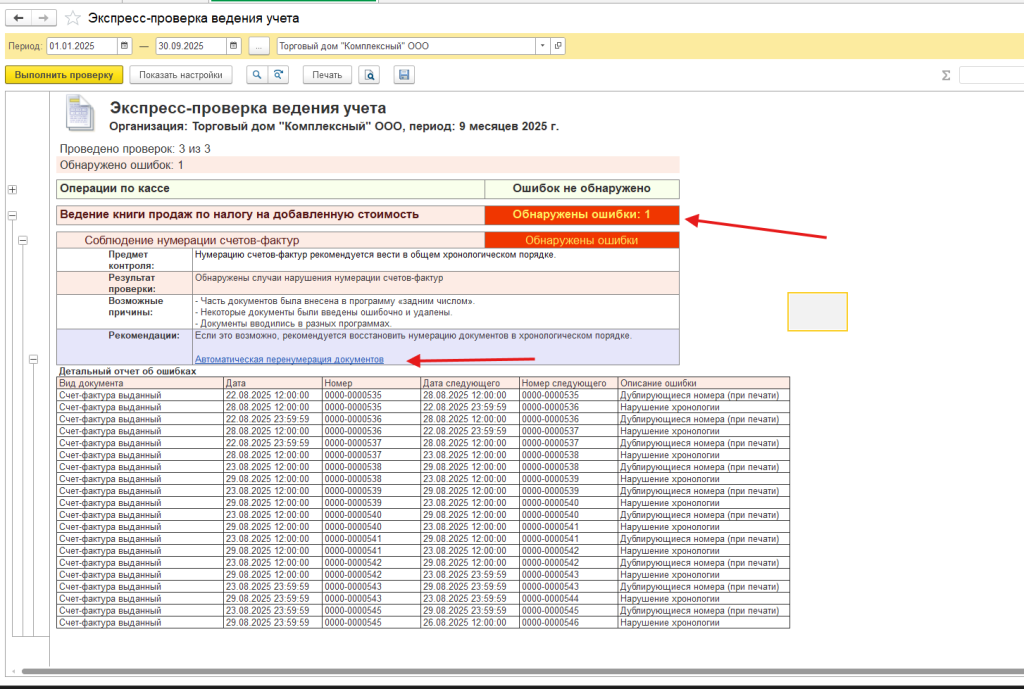The width and height of the screenshot is (1024, 689).
Task: Add this form to favorites with the star
Action: [72, 18]
